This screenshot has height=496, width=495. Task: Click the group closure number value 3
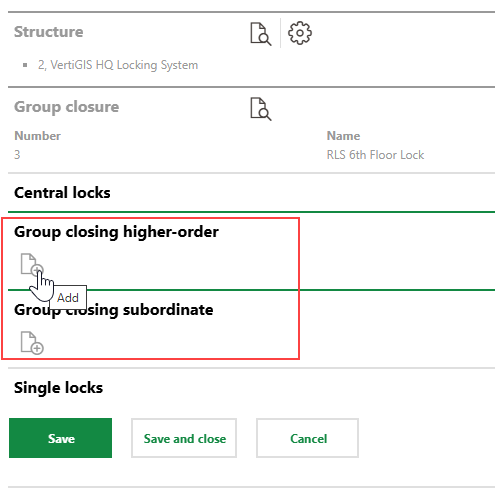point(17,155)
